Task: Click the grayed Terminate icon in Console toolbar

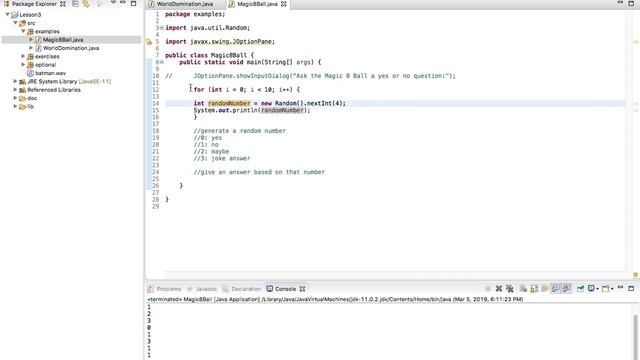Action: [488, 289]
